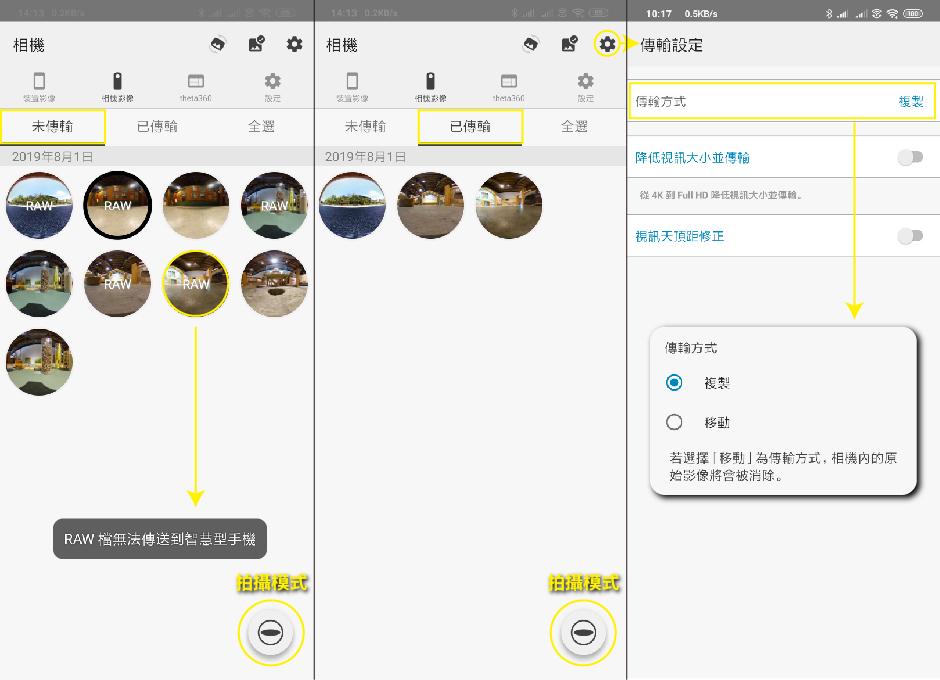The image size is (940, 680).
Task: Open 裝置影像 phone icon on left screen
Action: tap(40, 87)
